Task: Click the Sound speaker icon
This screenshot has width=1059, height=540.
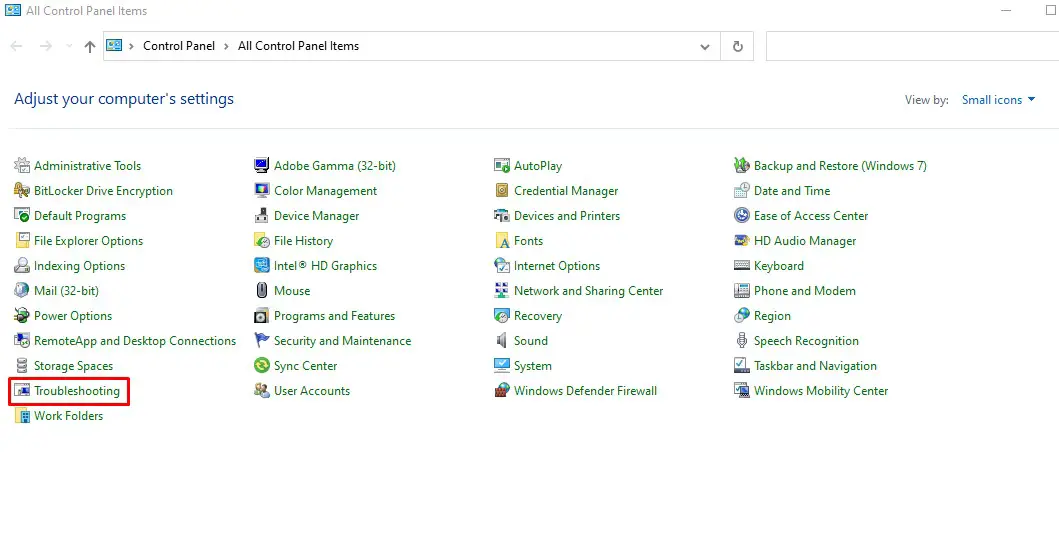Action: (502, 341)
